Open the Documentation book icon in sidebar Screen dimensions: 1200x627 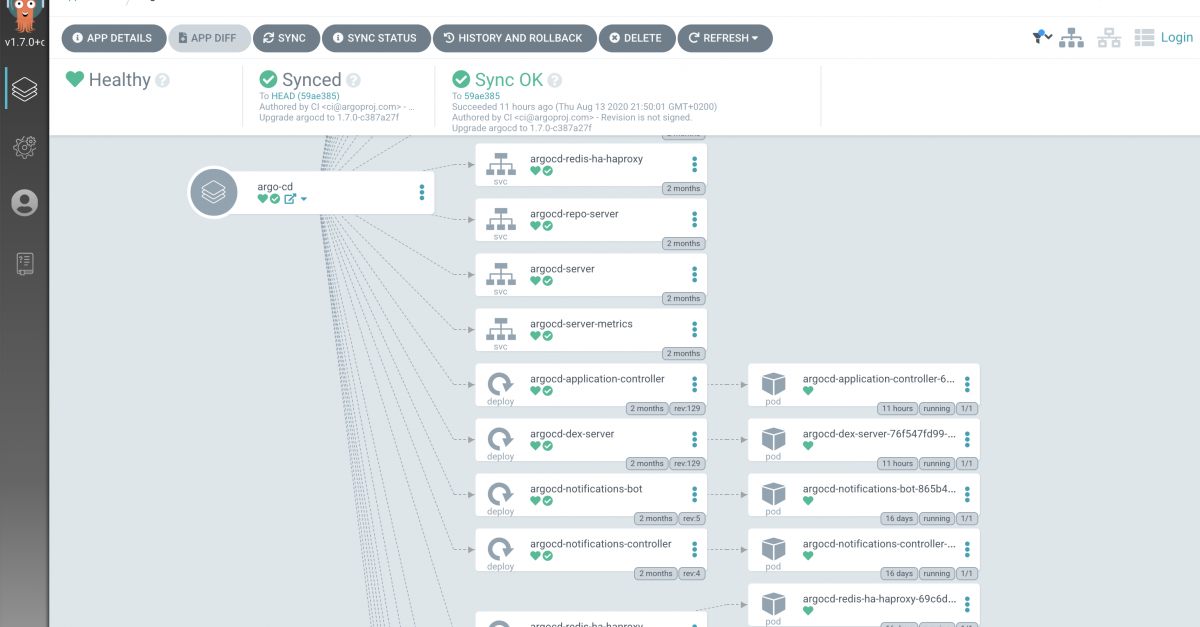coord(25,263)
